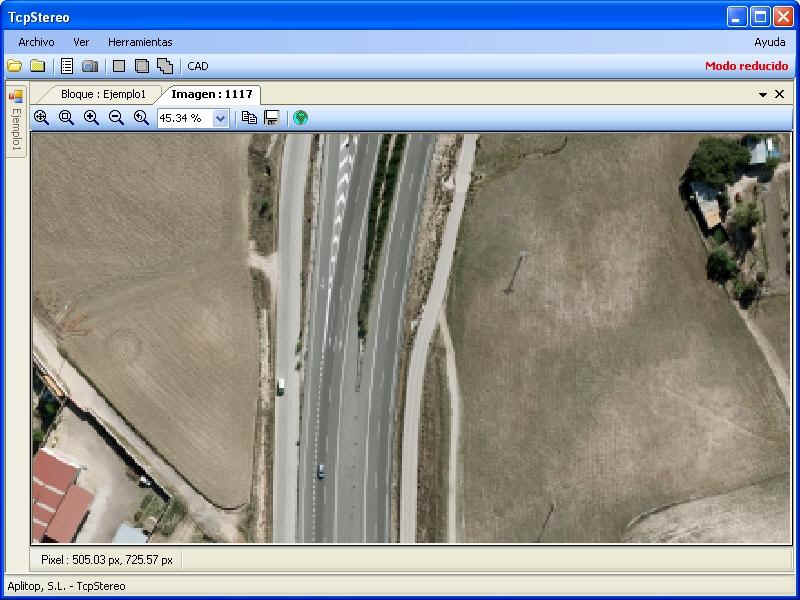Click the save image disk icon

click(x=271, y=118)
